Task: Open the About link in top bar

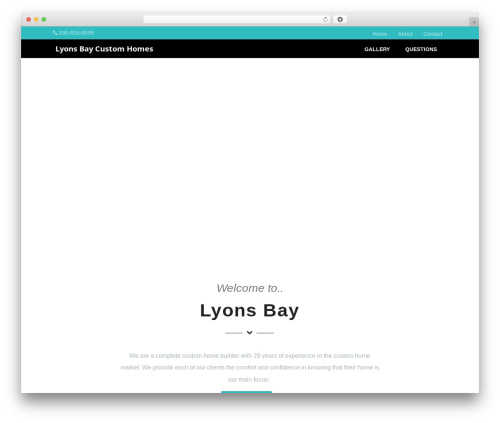Action: point(405,34)
